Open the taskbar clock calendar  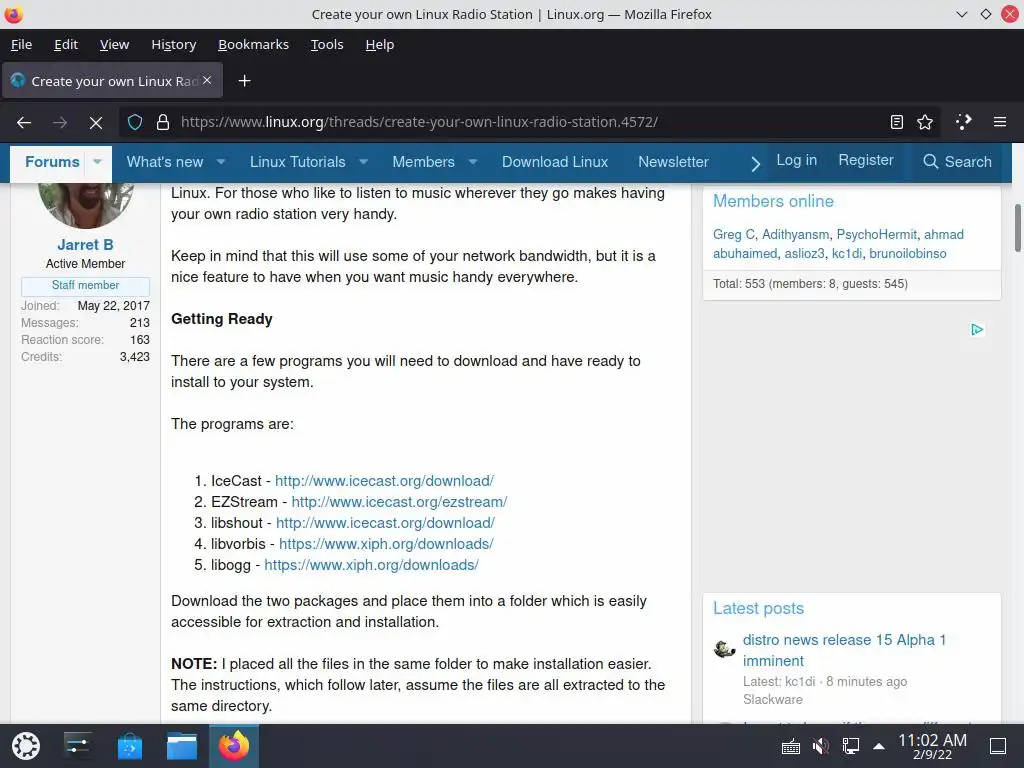point(933,746)
